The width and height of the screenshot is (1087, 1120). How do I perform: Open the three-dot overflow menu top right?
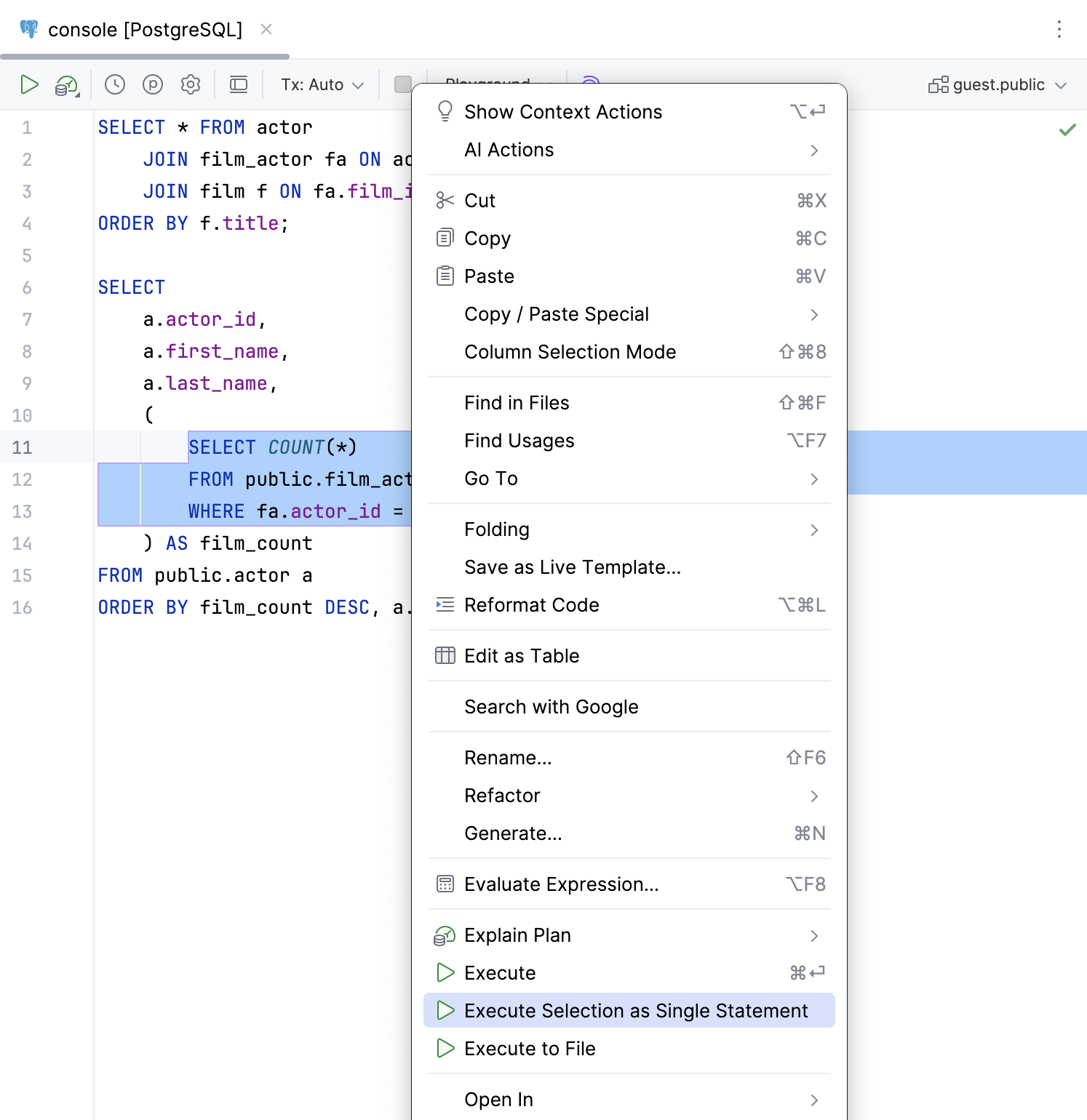point(1059,29)
